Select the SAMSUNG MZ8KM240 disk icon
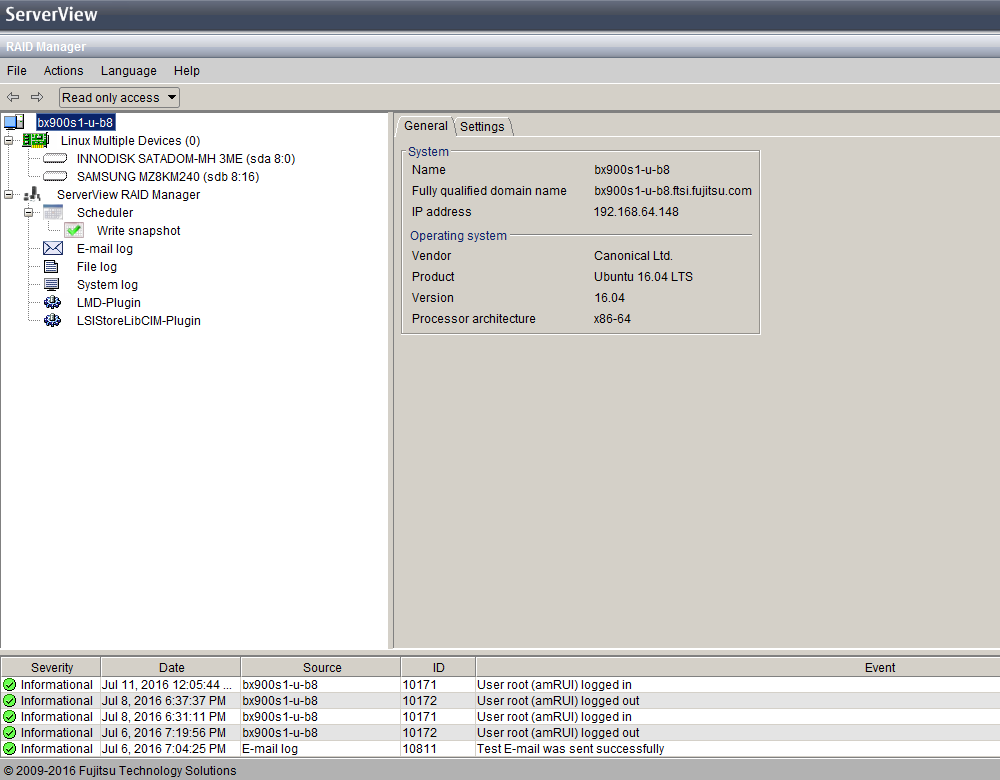Screen dimensions: 1000x780 pos(55,176)
